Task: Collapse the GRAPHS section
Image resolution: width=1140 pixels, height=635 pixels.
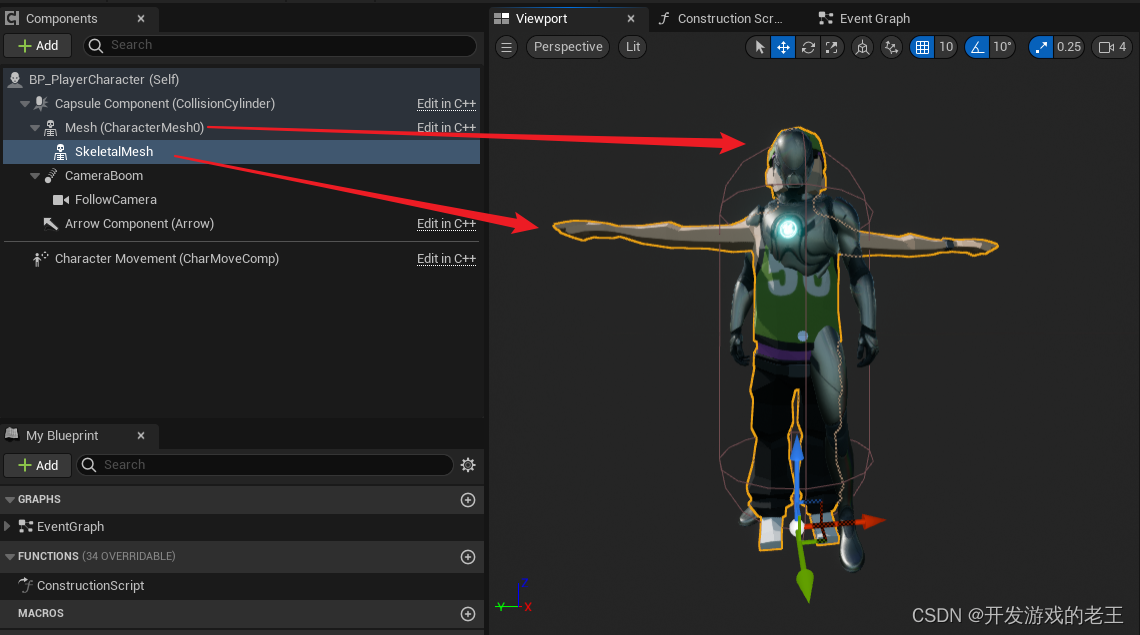Action: pyautogui.click(x=10, y=500)
